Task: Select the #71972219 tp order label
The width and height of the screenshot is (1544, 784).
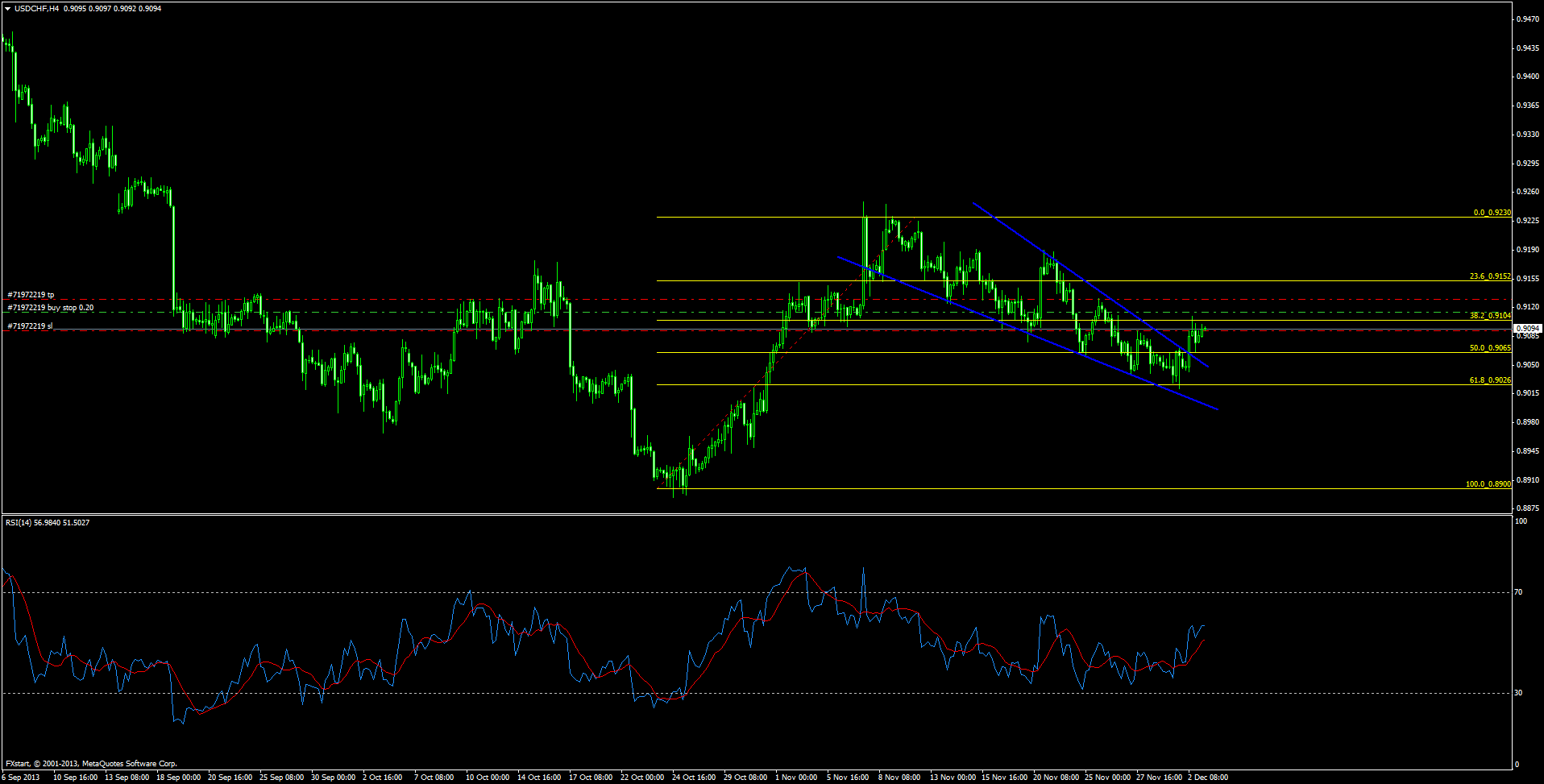Action: (x=31, y=295)
